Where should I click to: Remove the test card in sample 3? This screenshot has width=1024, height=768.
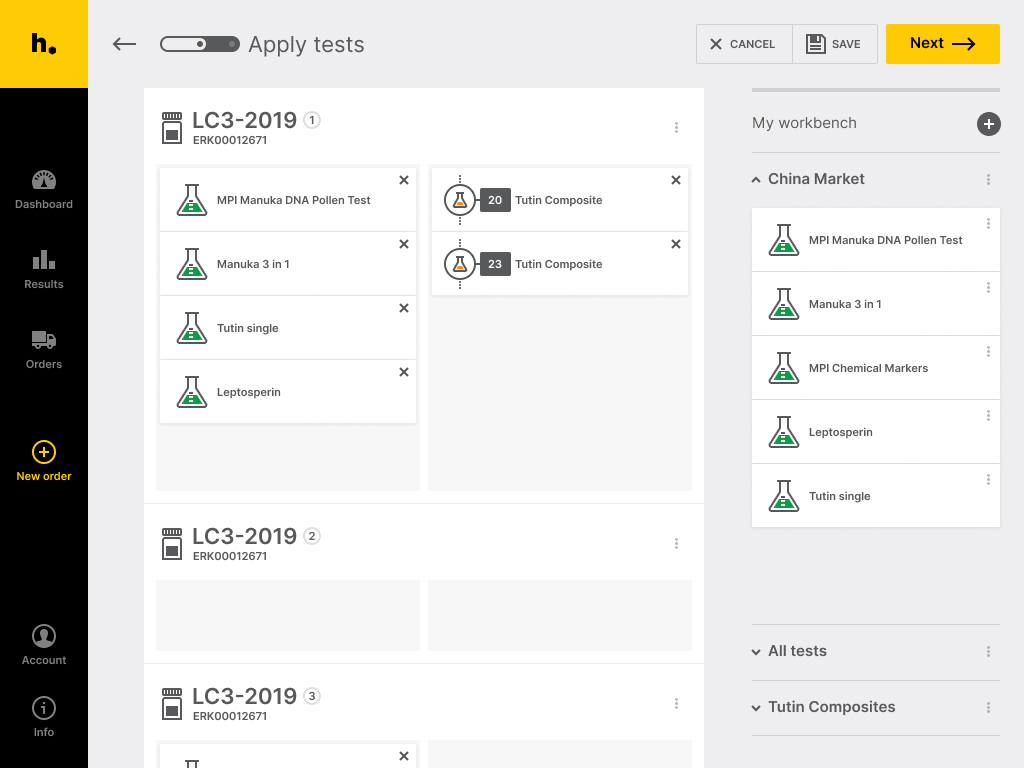click(404, 756)
